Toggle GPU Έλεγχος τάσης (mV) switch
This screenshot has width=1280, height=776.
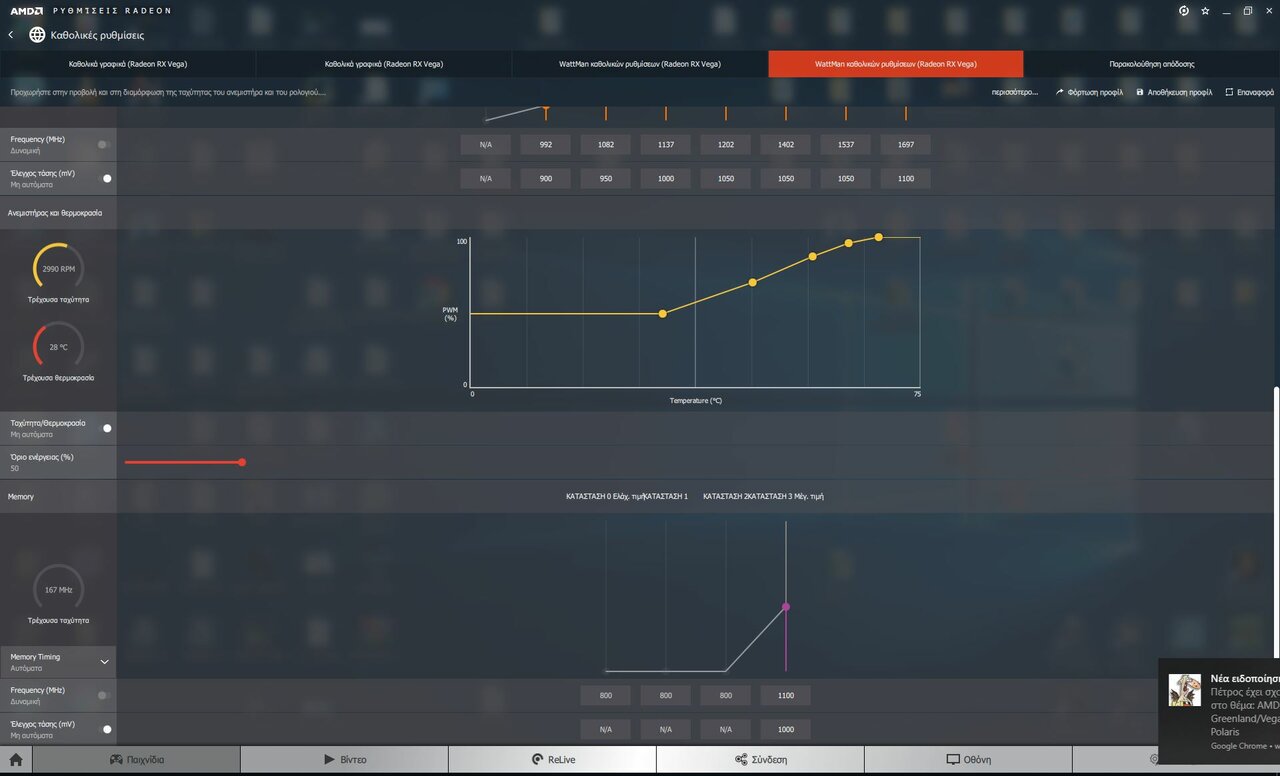tap(106, 178)
